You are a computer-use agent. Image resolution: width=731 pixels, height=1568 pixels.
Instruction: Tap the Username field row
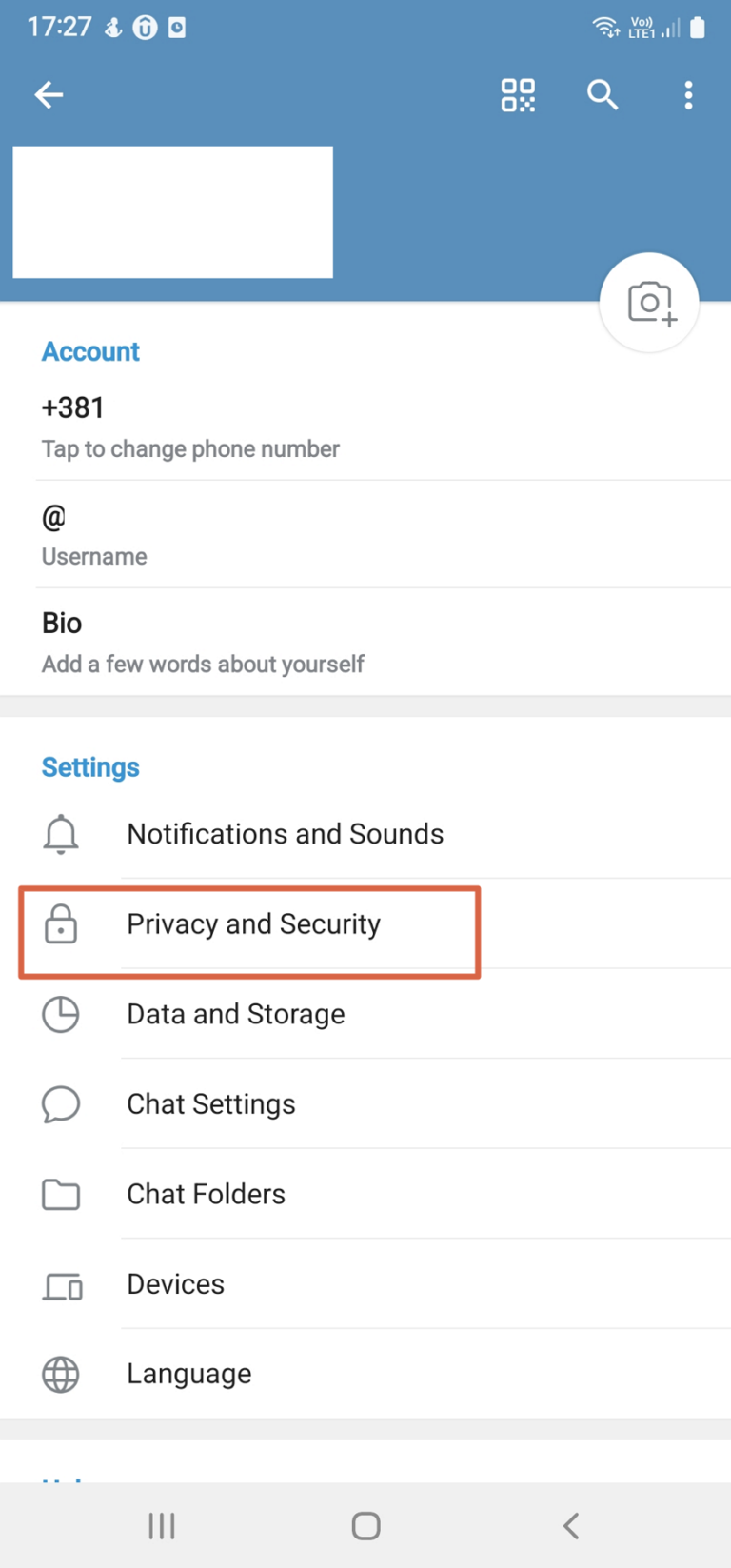click(x=365, y=535)
